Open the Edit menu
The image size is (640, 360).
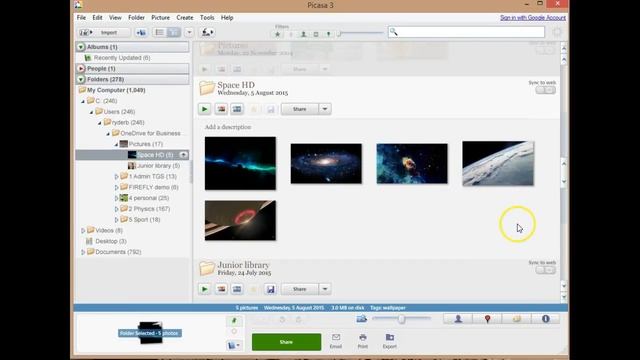(97, 18)
